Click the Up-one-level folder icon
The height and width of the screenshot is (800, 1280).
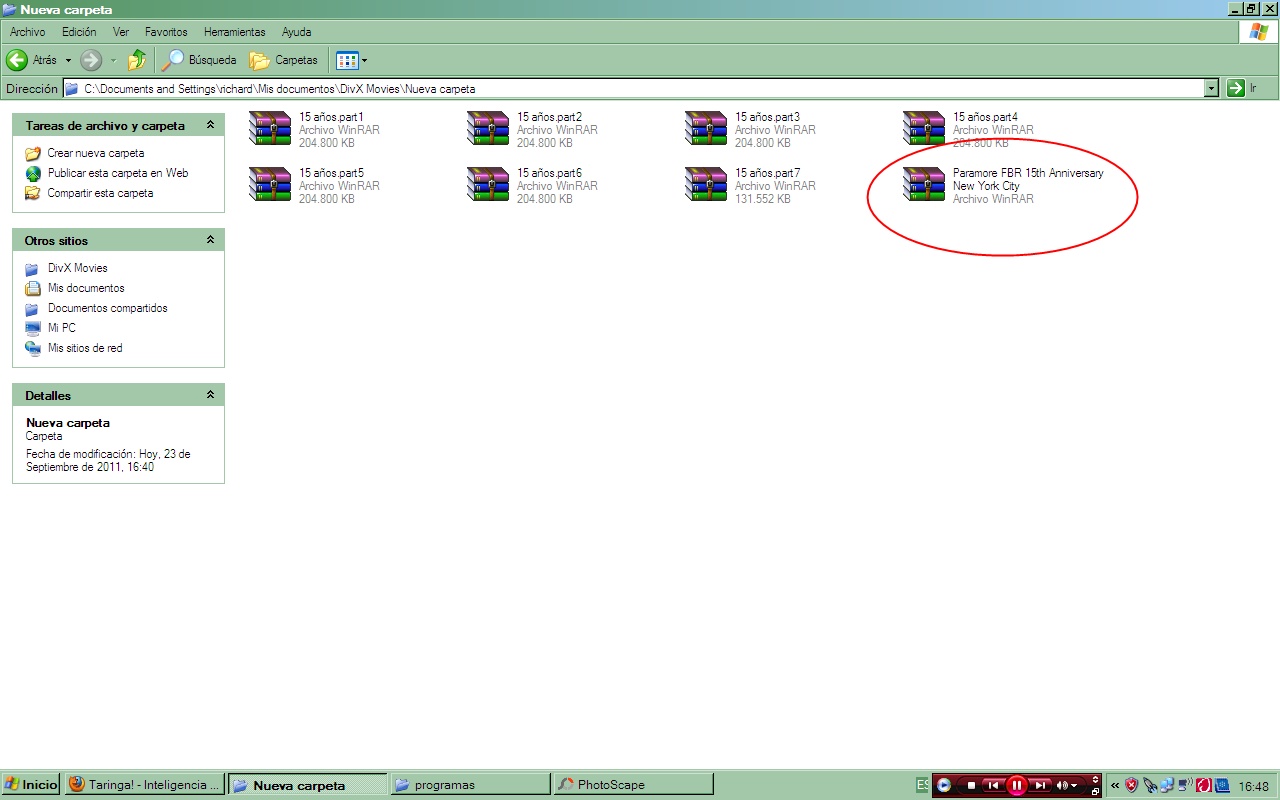(137, 60)
